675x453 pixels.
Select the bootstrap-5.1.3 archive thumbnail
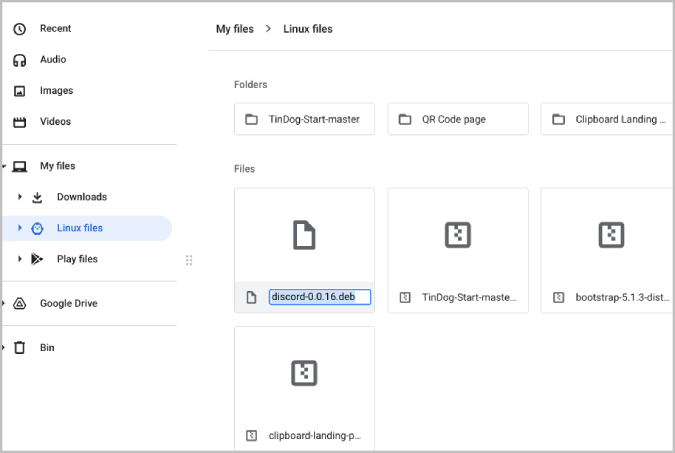point(611,235)
